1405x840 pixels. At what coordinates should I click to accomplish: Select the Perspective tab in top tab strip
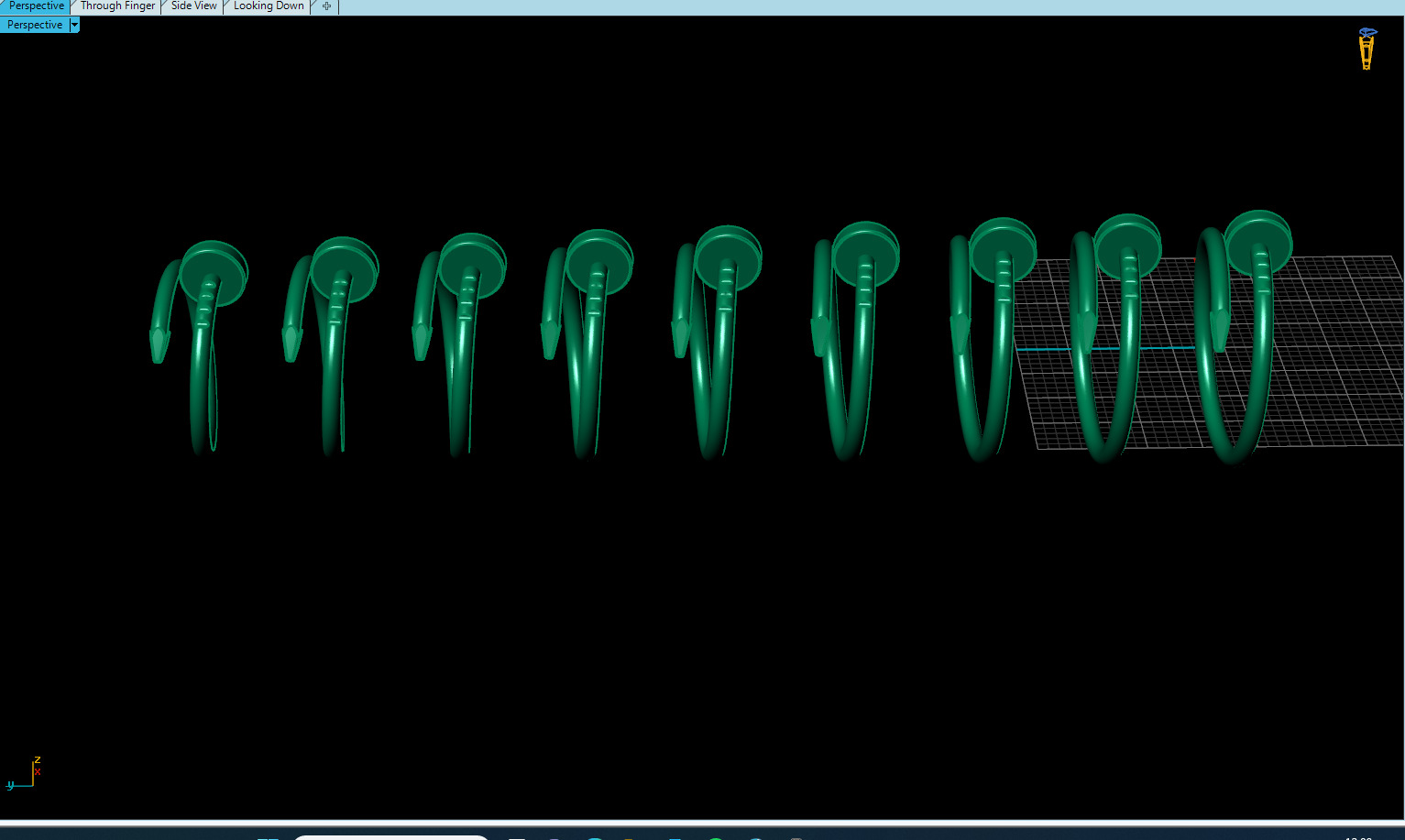tap(36, 6)
